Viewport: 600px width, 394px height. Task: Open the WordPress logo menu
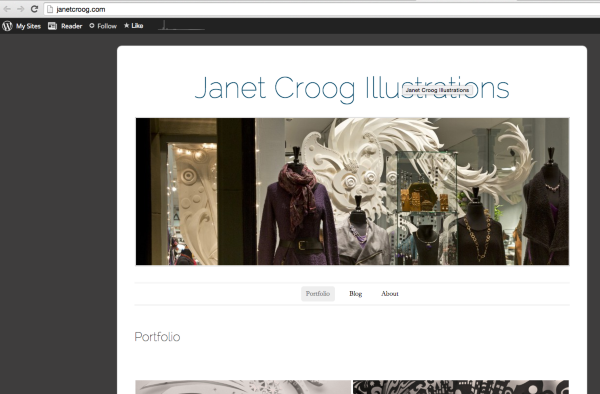7,26
